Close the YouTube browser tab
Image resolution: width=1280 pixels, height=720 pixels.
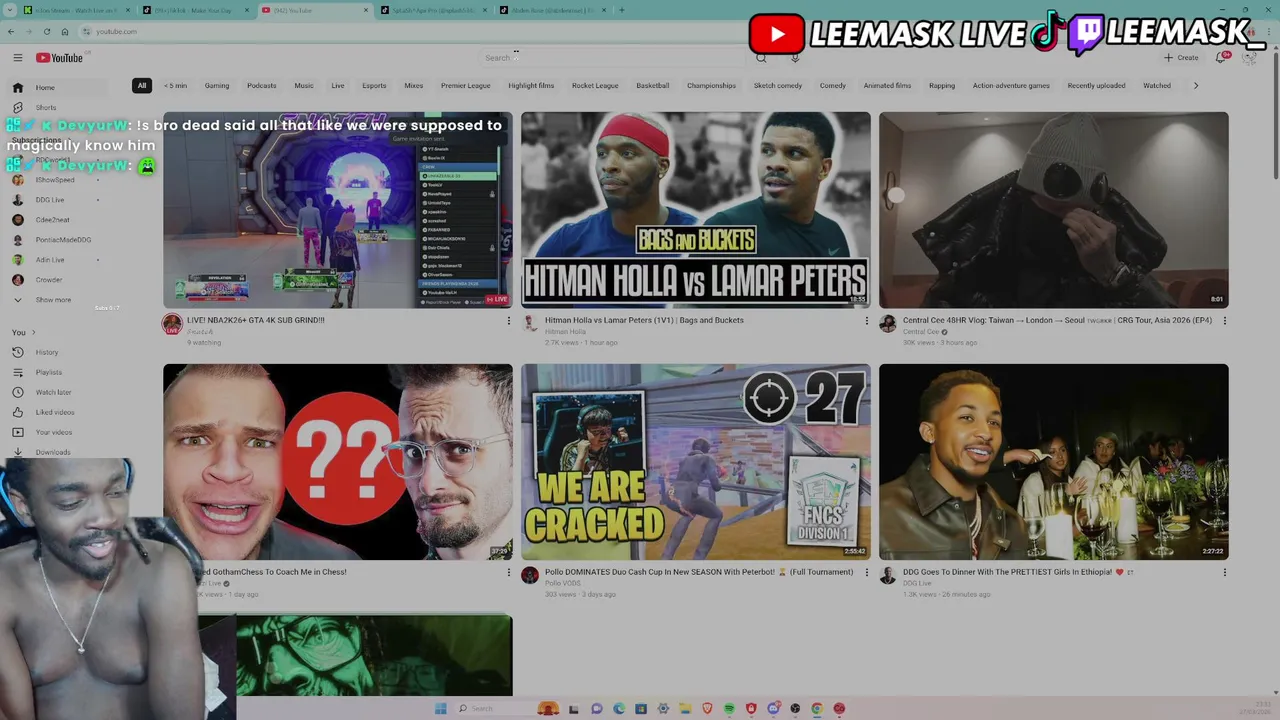coord(365,10)
